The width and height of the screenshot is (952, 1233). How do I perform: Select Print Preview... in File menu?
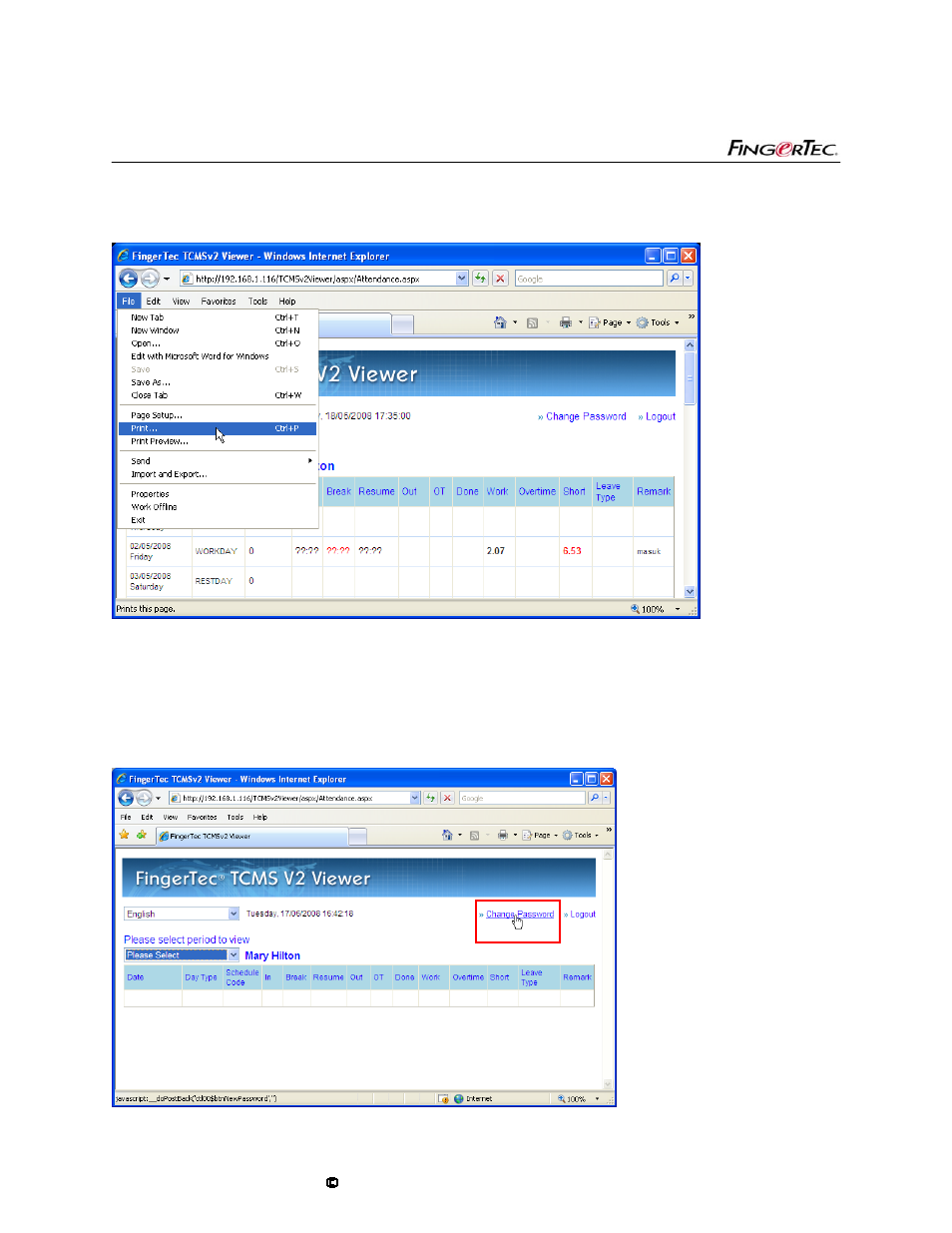218,441
